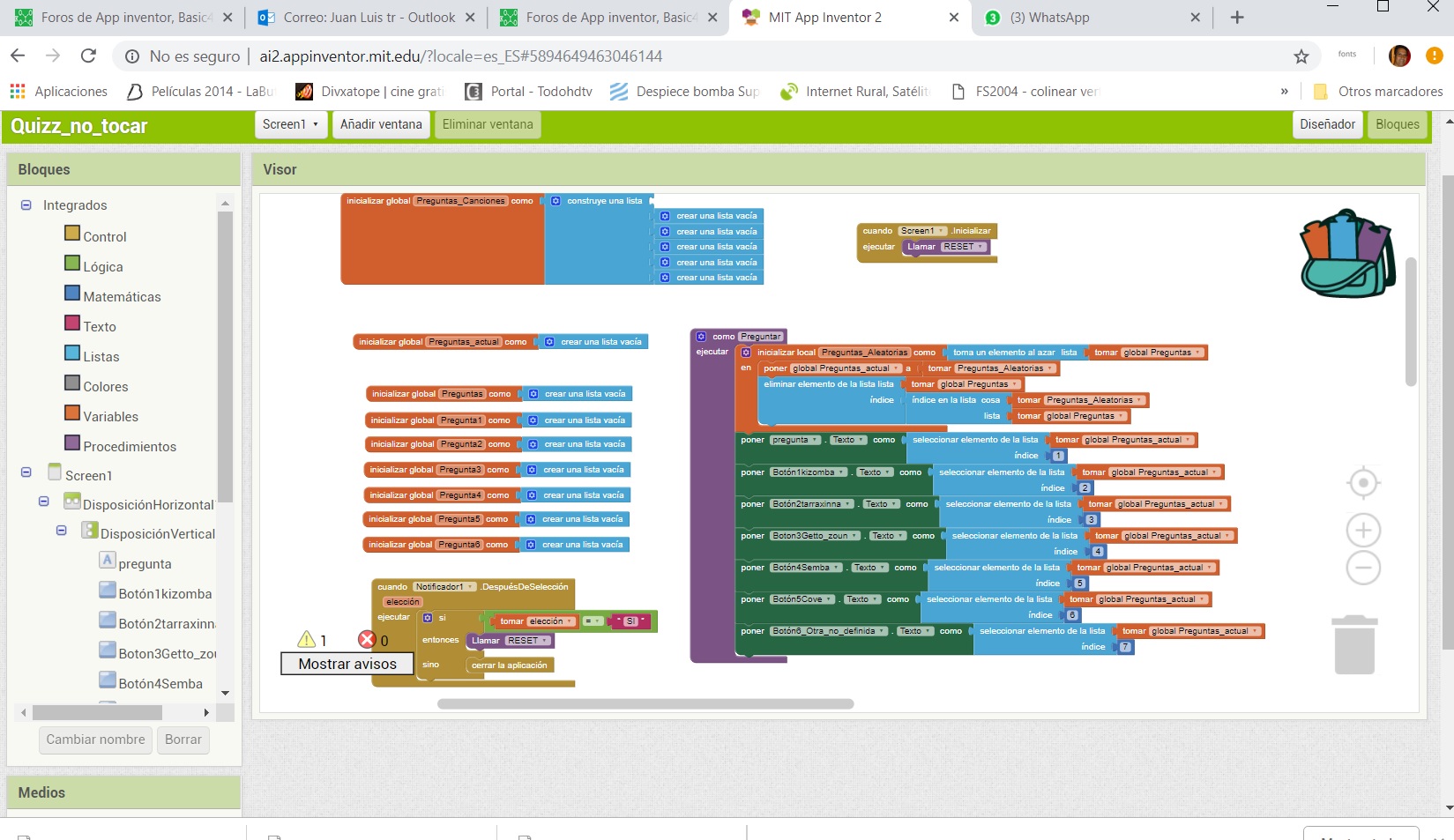Click the viewer horizontal scrollbar
Image resolution: width=1454 pixels, height=840 pixels.
coord(645,704)
